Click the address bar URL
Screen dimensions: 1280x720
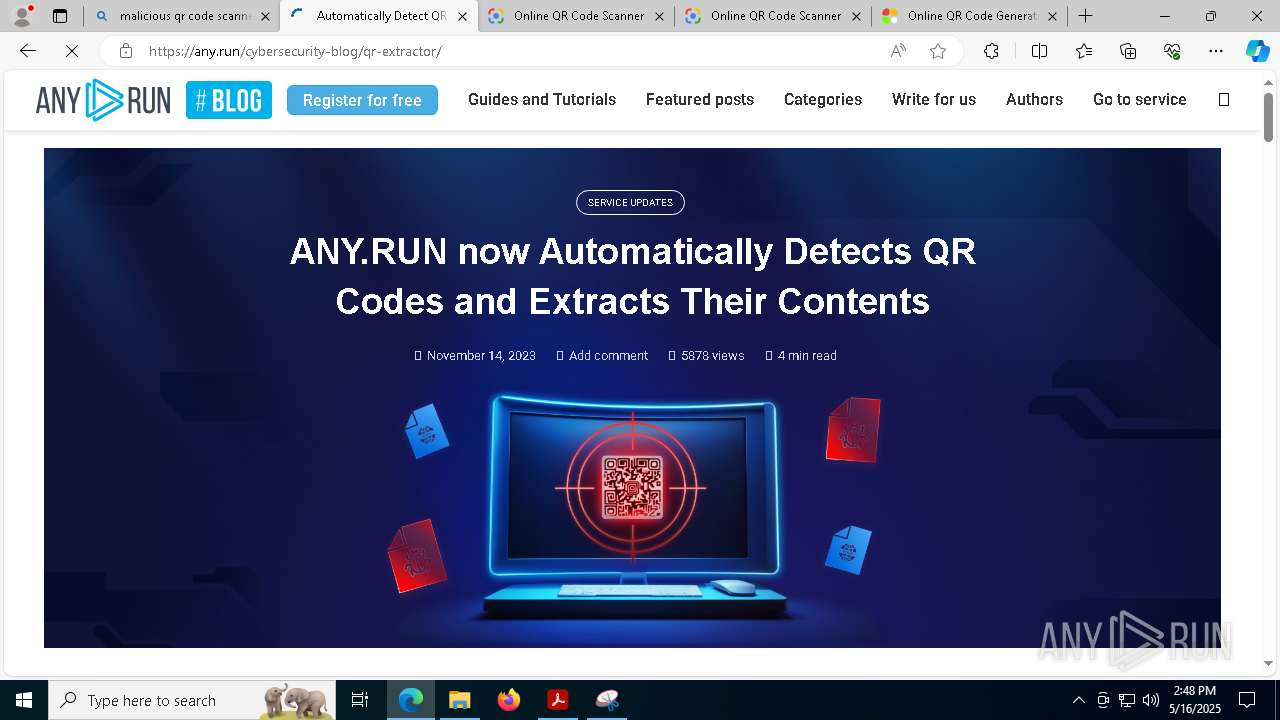click(295, 51)
